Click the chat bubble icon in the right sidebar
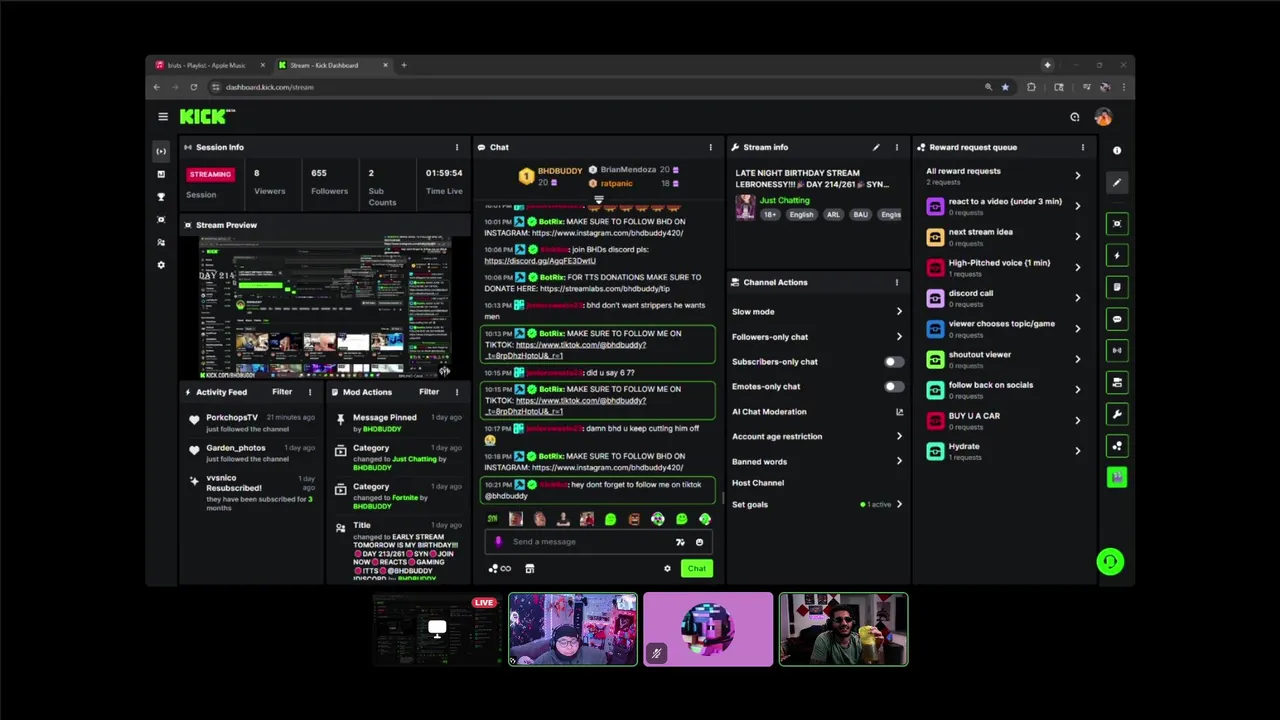Screen dimensions: 1280x720 tap(1117, 319)
